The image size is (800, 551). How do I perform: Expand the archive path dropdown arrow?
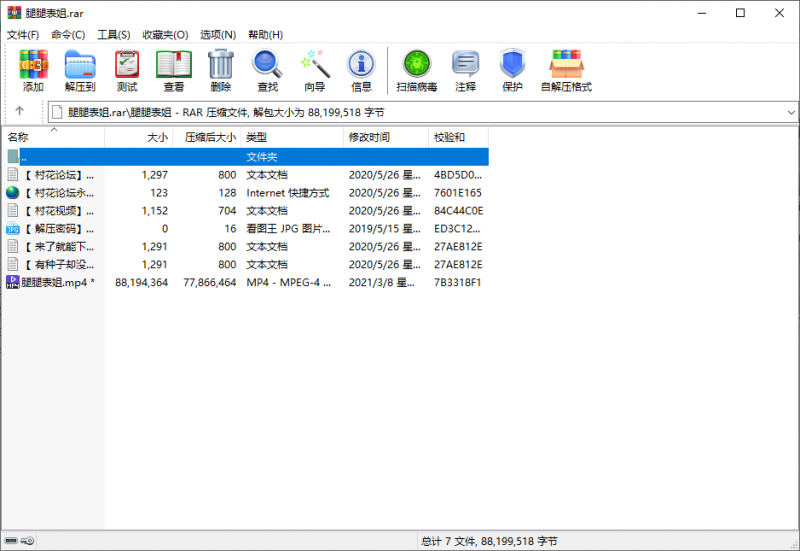pos(791,112)
